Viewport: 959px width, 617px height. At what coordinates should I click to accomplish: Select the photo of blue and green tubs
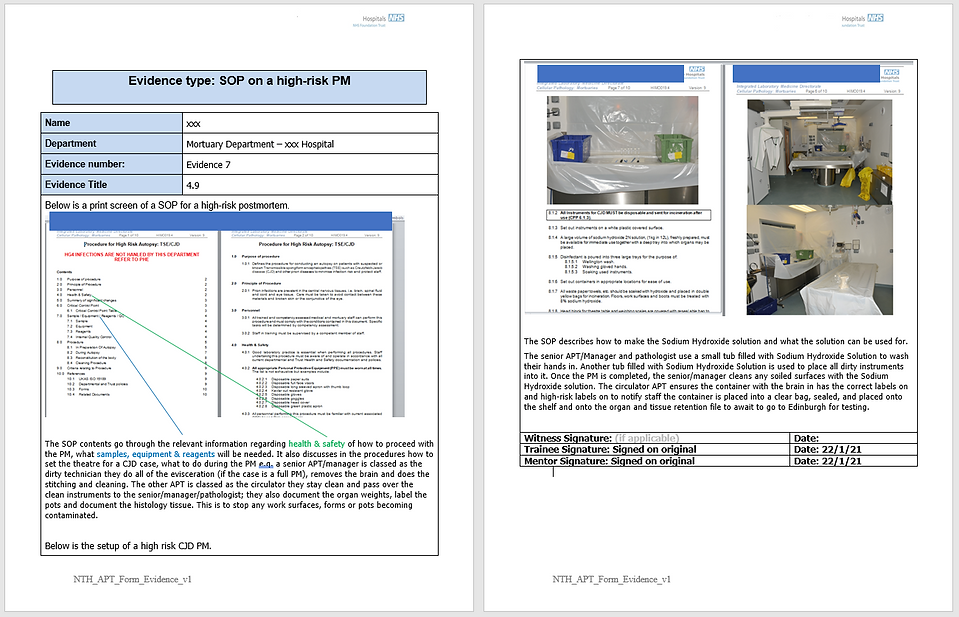[622, 150]
